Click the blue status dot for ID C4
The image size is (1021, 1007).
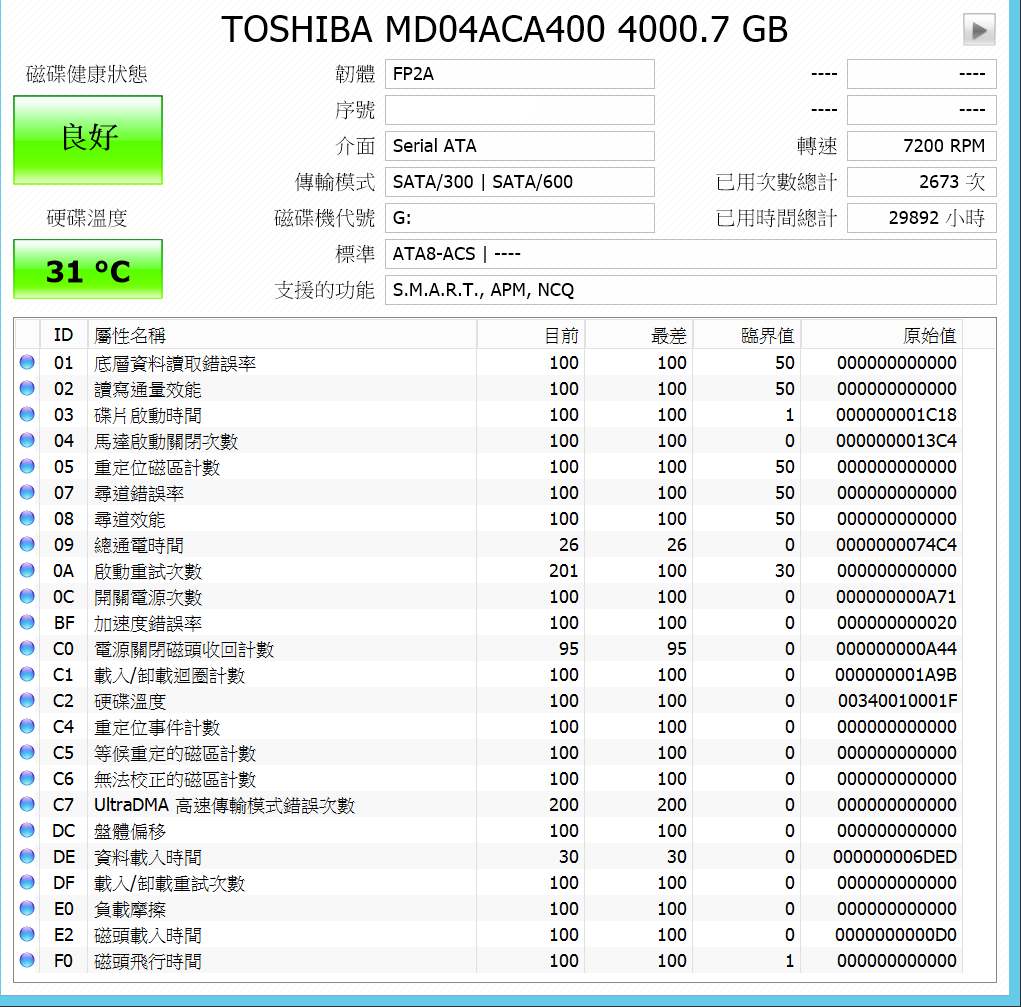(x=27, y=726)
